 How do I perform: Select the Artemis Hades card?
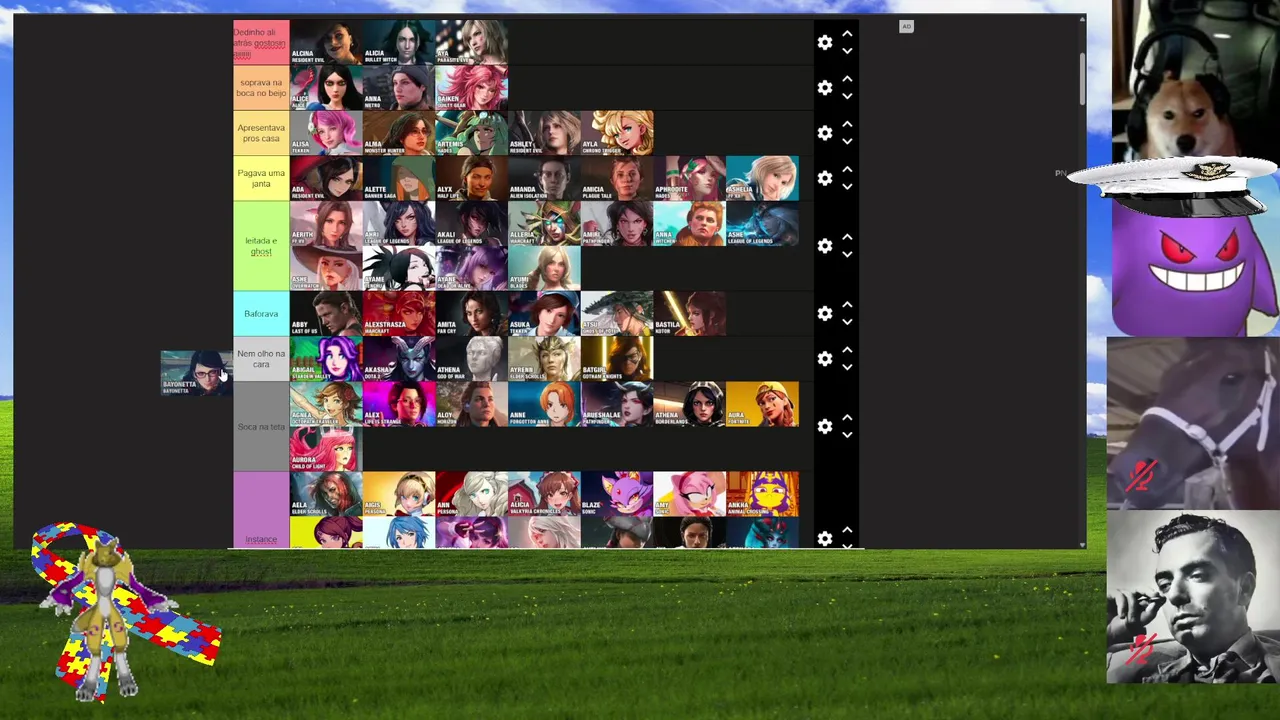coord(472,133)
